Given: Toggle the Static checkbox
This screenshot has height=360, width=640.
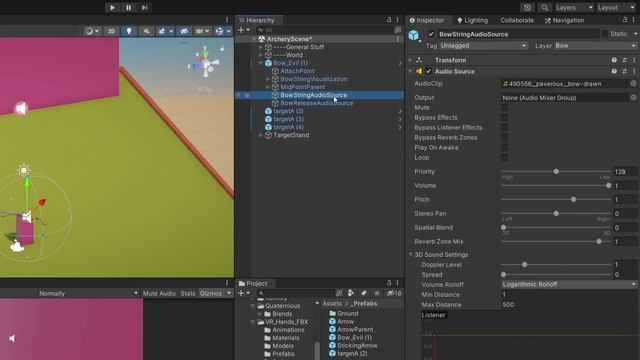Looking at the screenshot, I should pos(604,34).
